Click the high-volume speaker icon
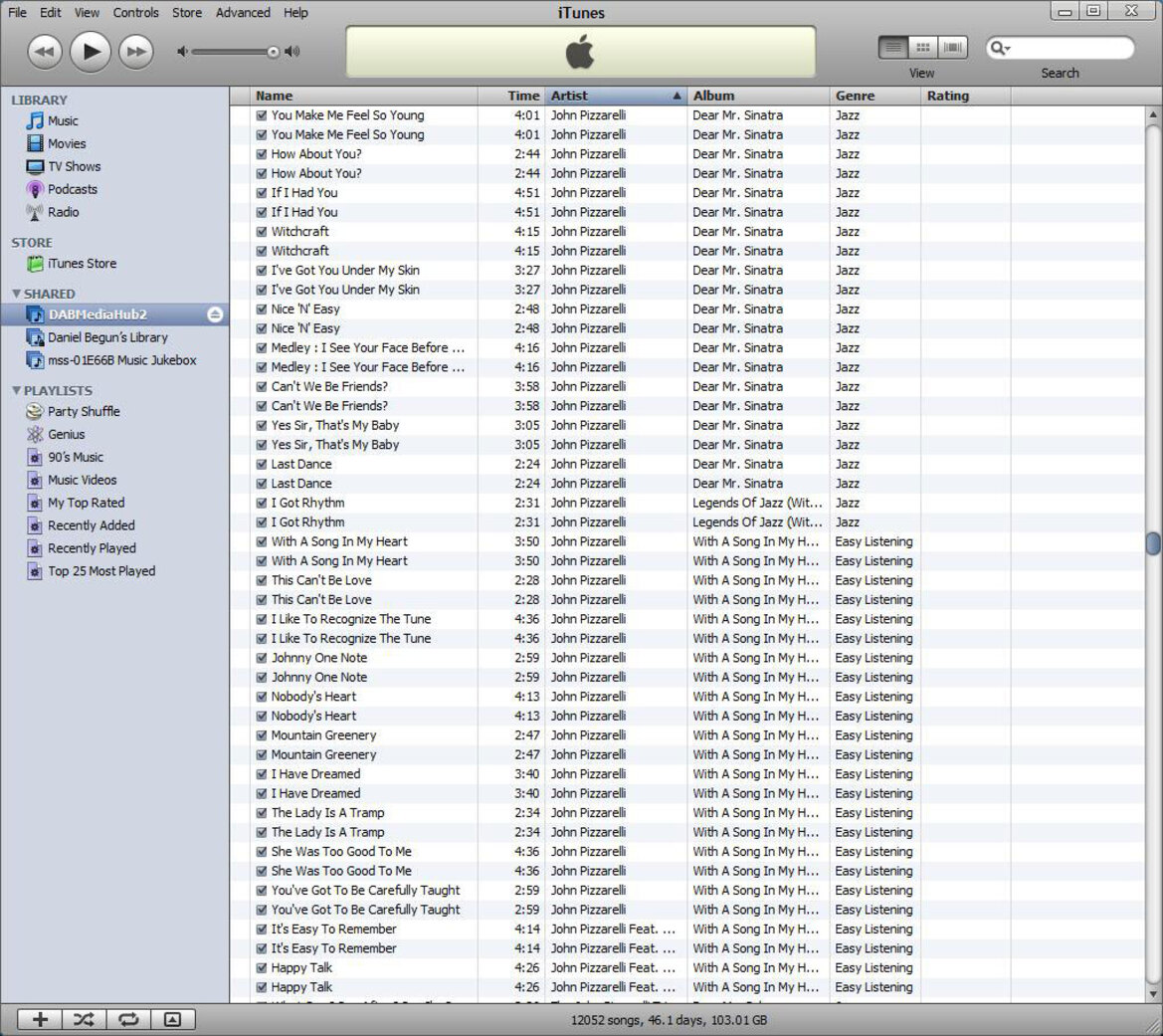This screenshot has width=1163, height=1036. (x=292, y=52)
